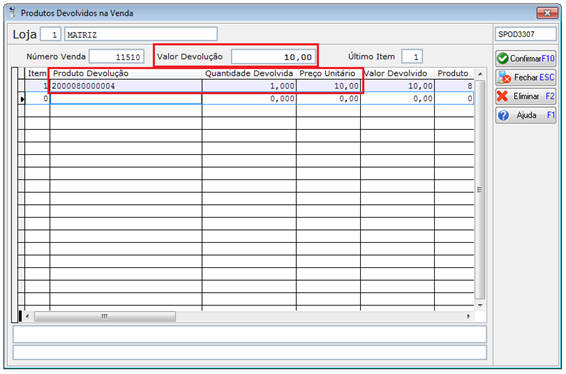The height and width of the screenshot is (374, 566).
Task: Click the empty Produto Devolução cell in row two
Action: pyautogui.click(x=126, y=99)
